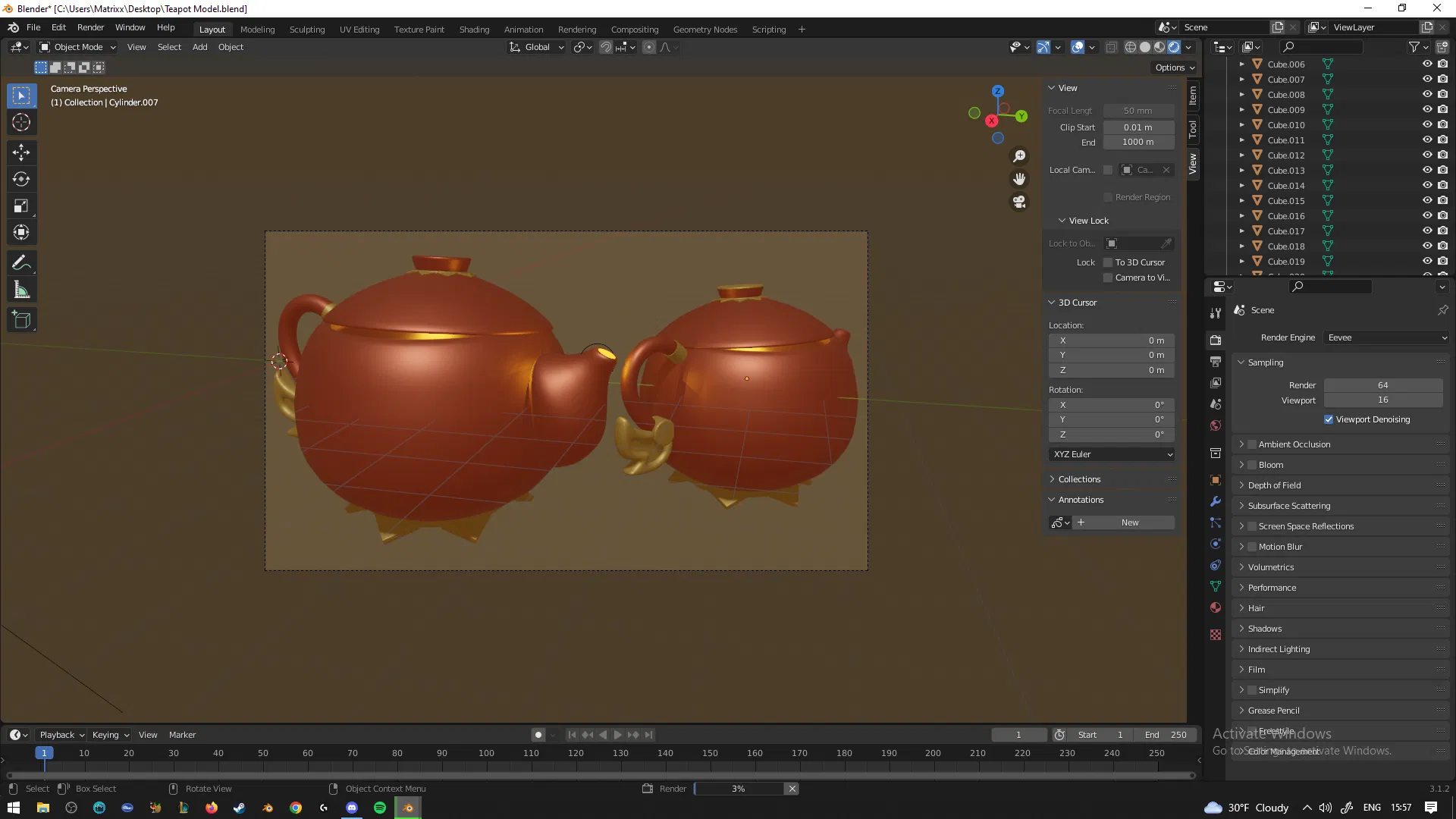Viewport: 1456px width, 819px height.
Task: Enable proportional editing in the header
Action: coord(649,47)
